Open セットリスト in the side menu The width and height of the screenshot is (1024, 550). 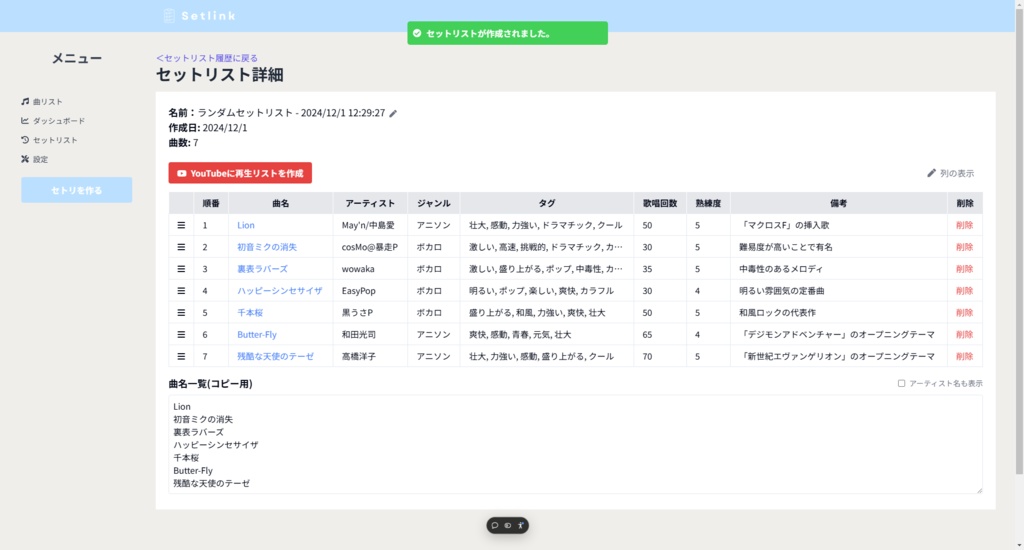pos(49,140)
